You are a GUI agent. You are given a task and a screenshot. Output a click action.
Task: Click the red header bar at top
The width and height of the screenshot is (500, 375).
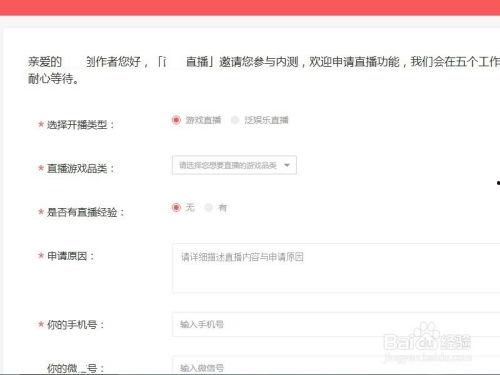click(x=250, y=7)
